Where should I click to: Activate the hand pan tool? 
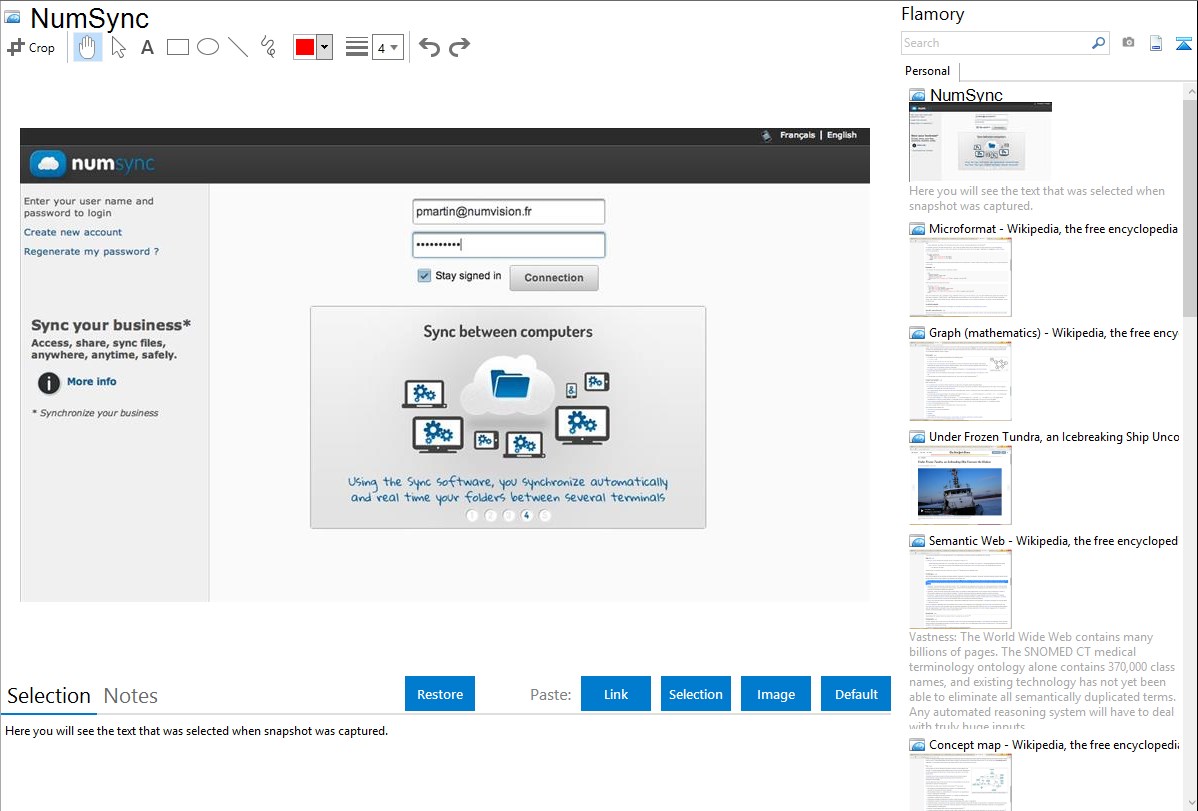pyautogui.click(x=88, y=47)
